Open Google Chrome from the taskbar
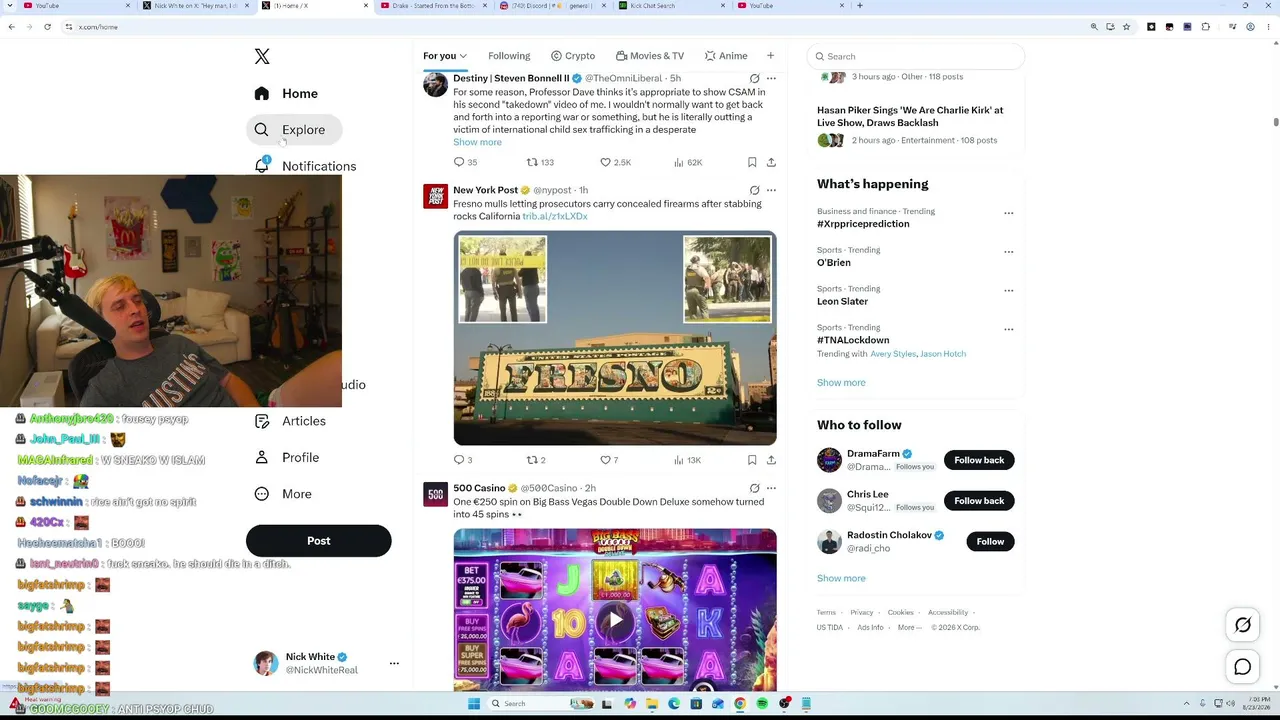 click(740, 704)
